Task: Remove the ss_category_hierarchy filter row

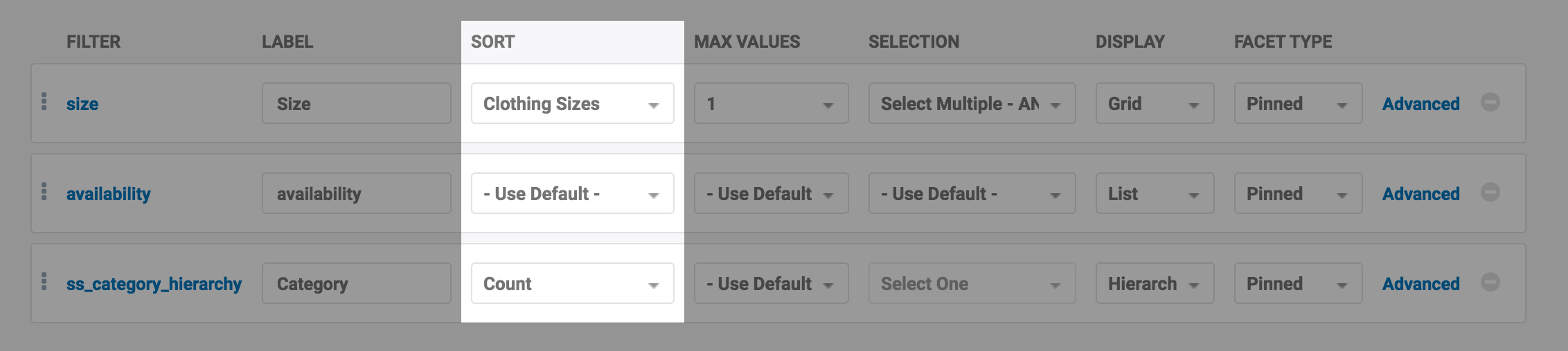Action: tap(1490, 282)
